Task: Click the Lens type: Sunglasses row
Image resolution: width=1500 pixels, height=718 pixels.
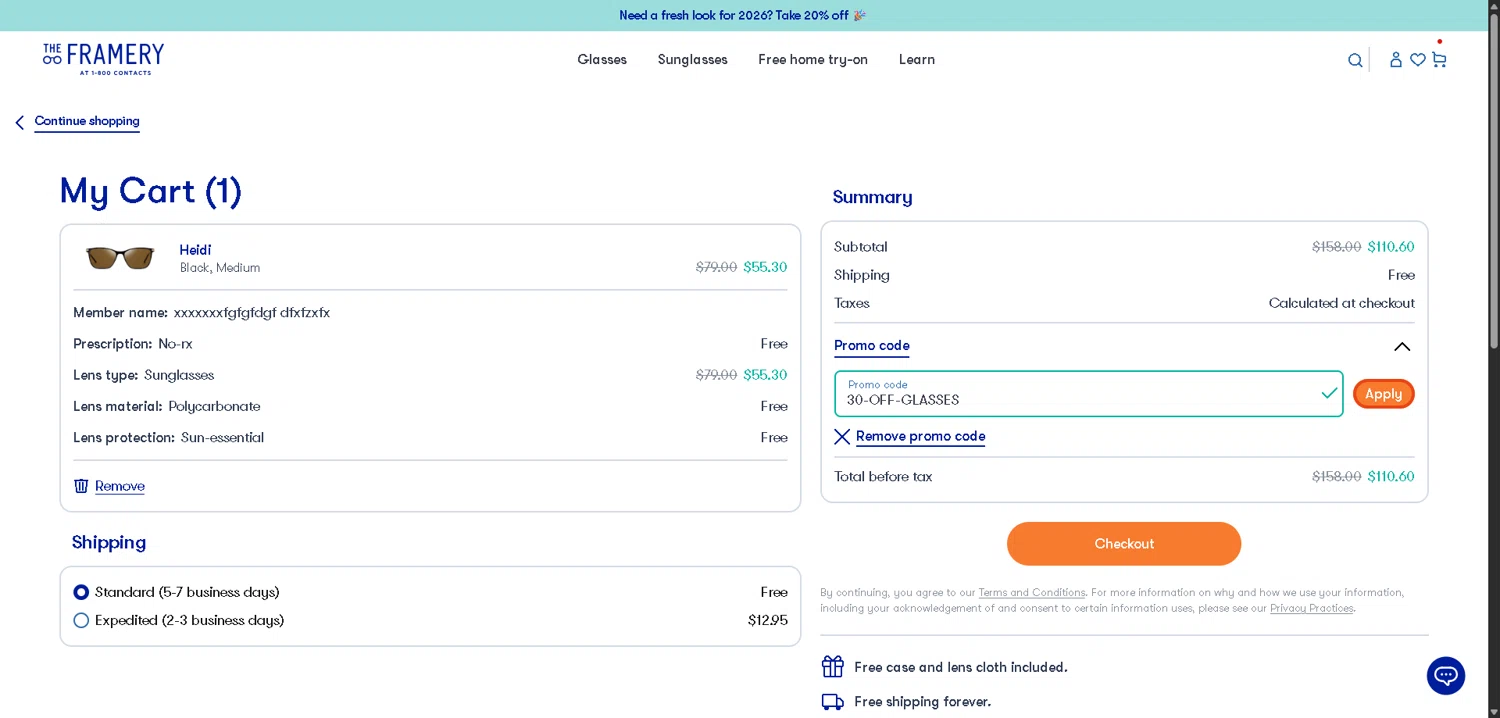Action: (x=430, y=375)
